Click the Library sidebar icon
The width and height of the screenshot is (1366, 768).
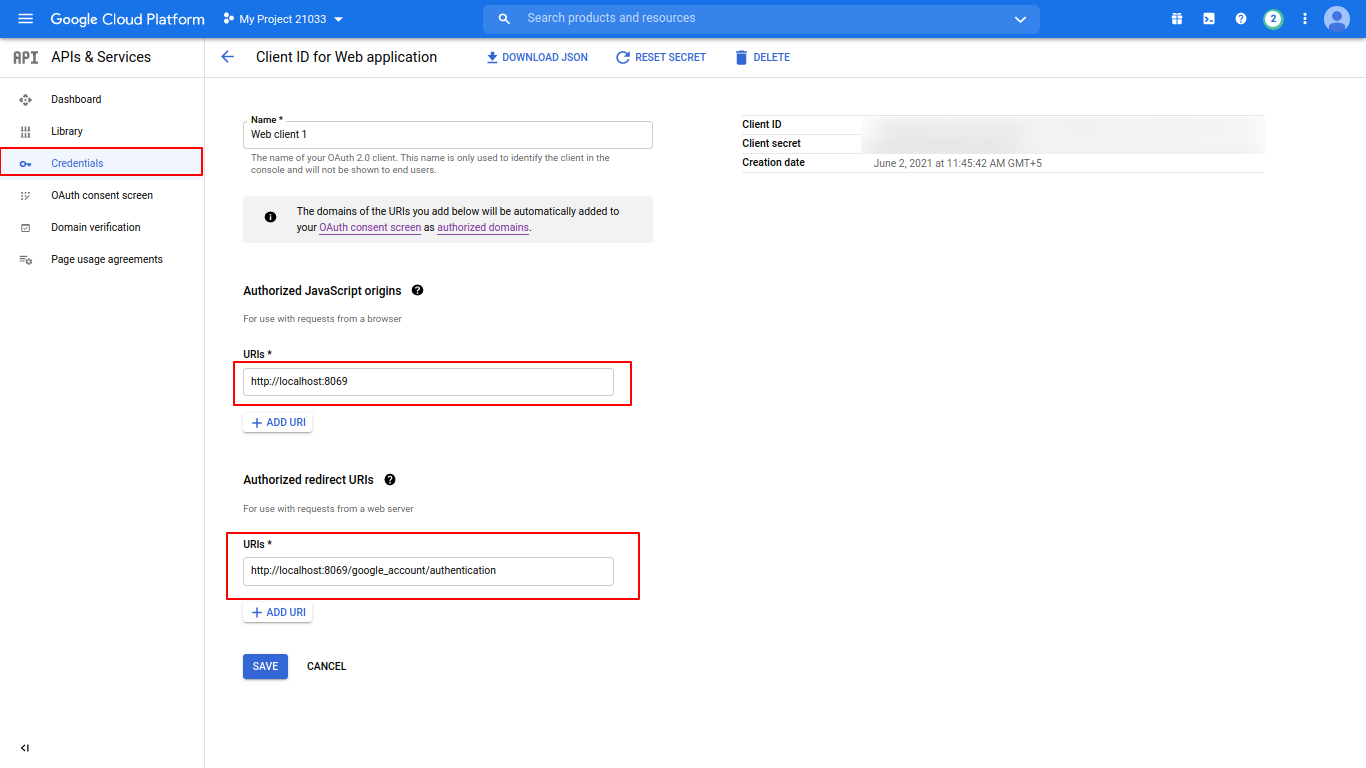point(26,132)
